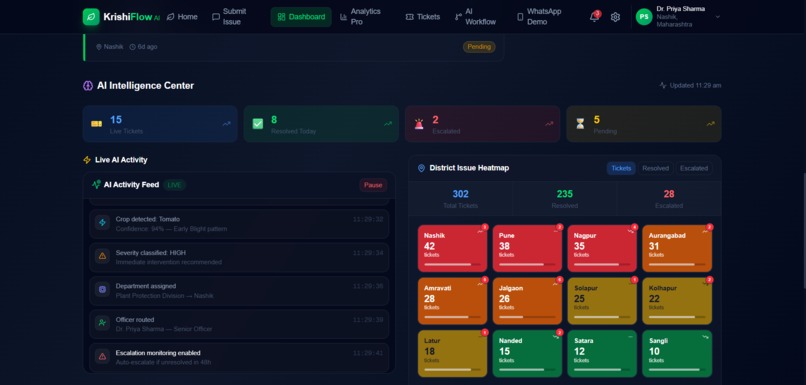Click the Officer routed person icon

(102, 323)
